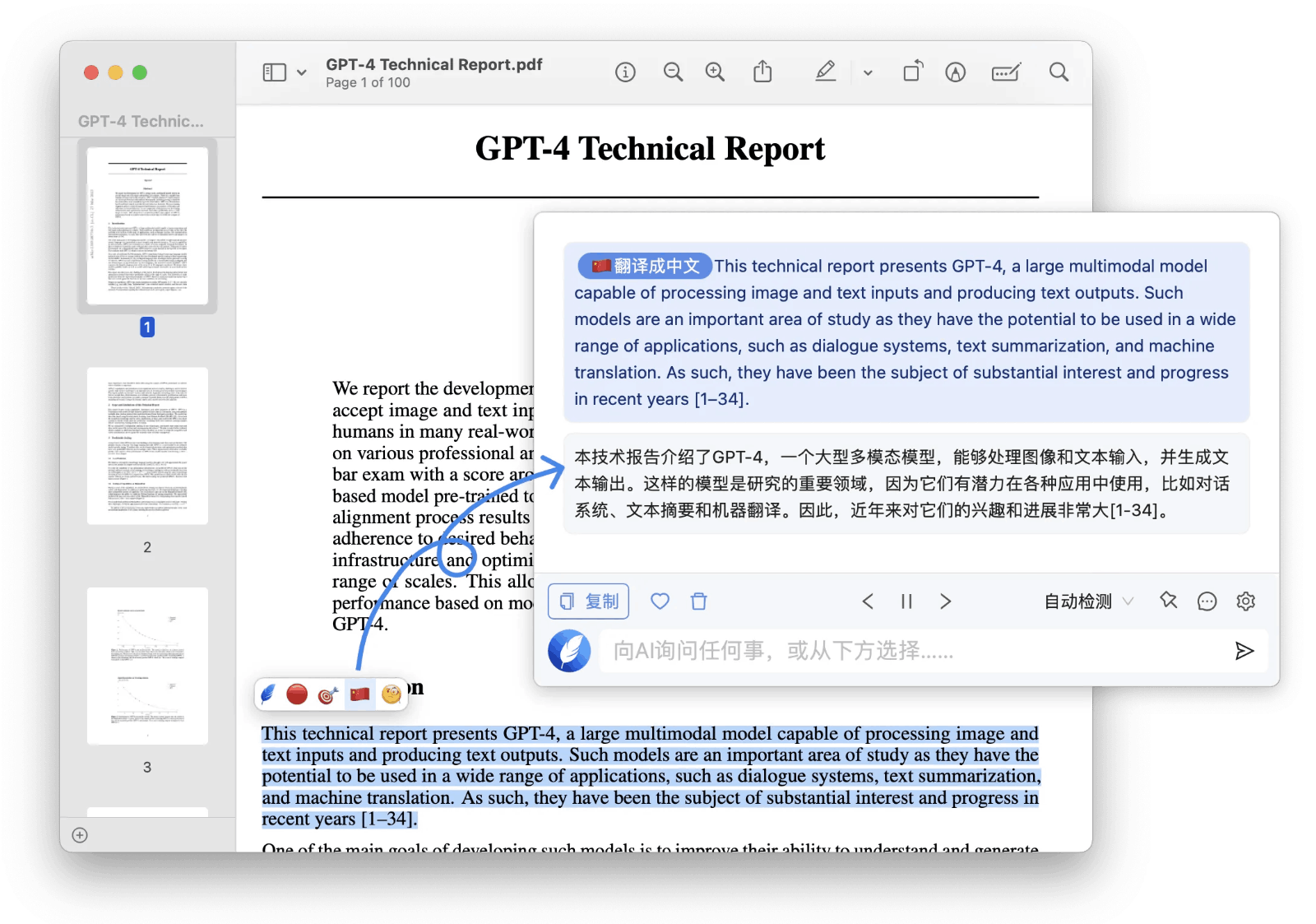The image size is (1316, 924).
Task: Click the 翻译成中文 tag
Action: pos(646,266)
